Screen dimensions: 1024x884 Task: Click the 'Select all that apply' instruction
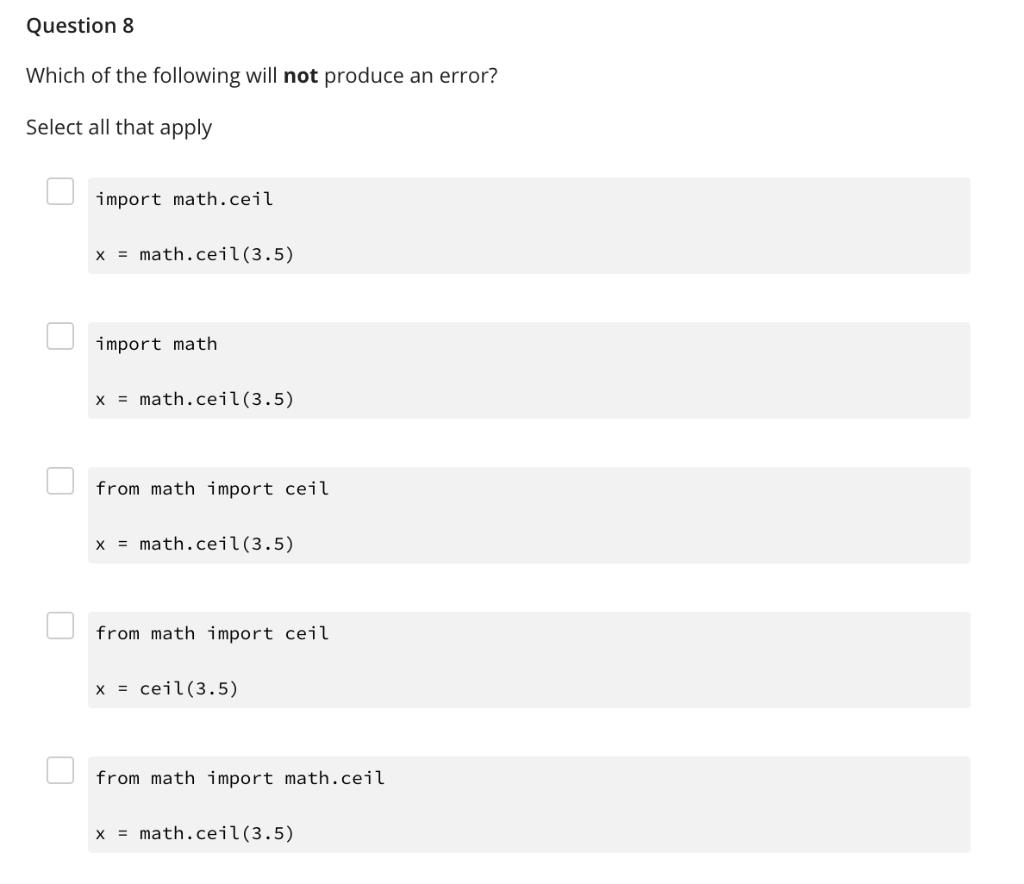coord(119,127)
